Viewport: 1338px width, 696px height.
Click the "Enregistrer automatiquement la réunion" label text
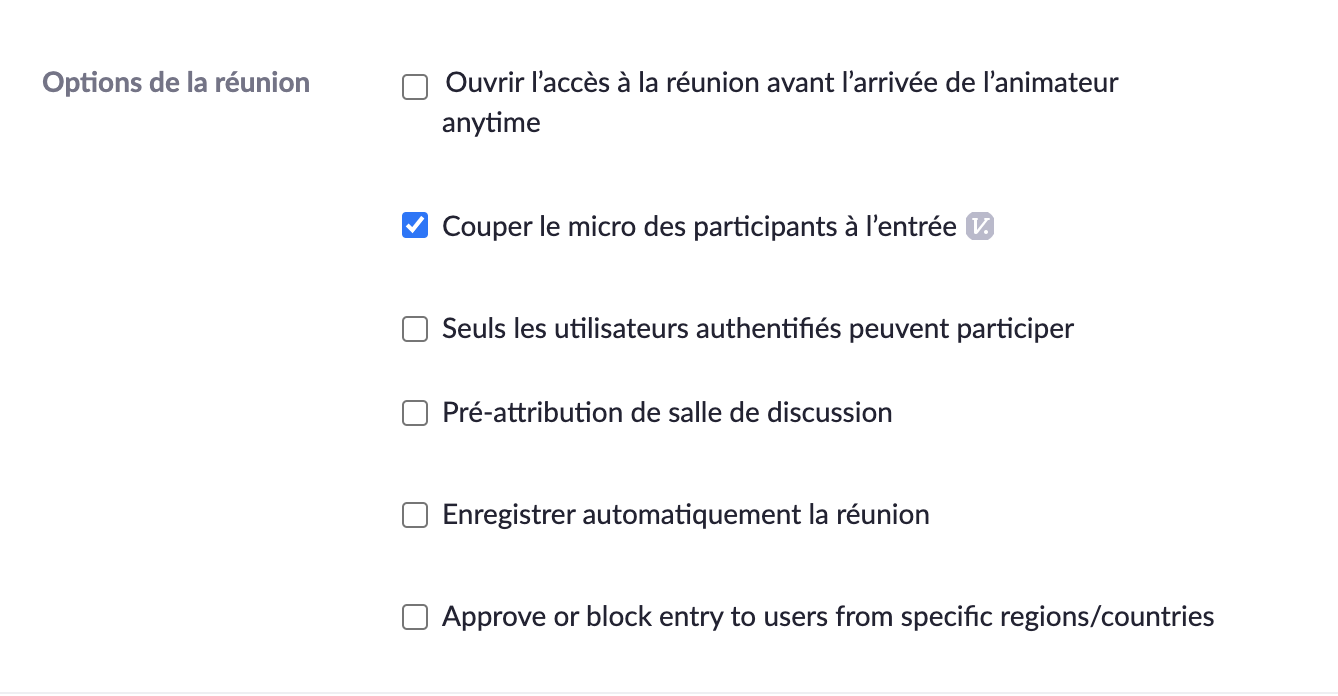[x=685, y=515]
